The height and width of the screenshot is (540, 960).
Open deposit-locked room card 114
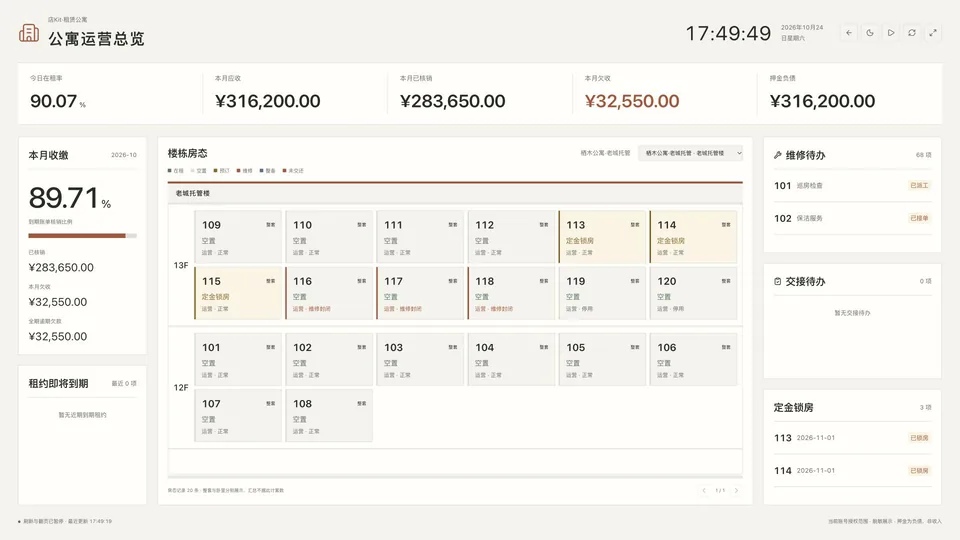click(x=693, y=237)
